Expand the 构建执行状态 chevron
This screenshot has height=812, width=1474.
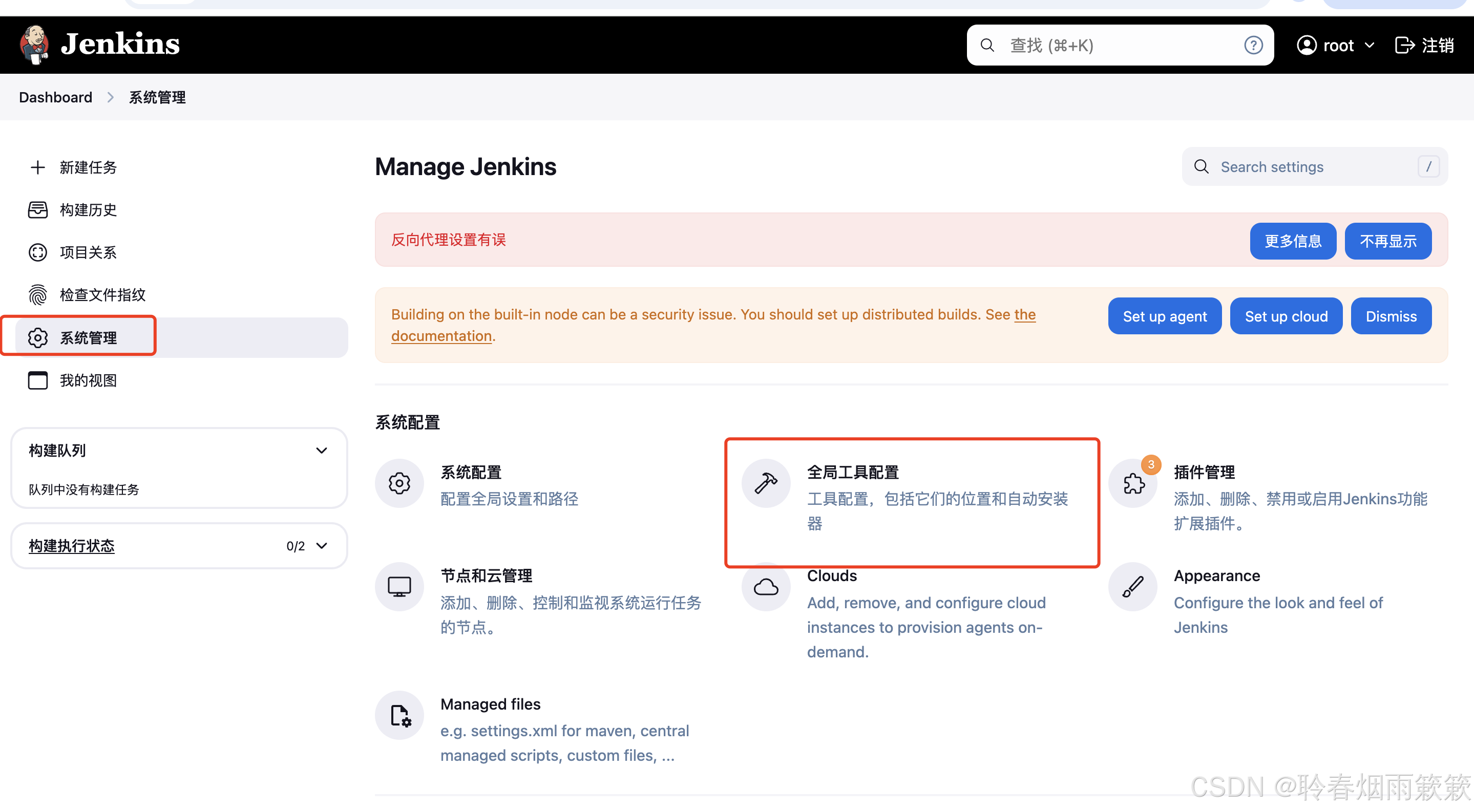(322, 546)
